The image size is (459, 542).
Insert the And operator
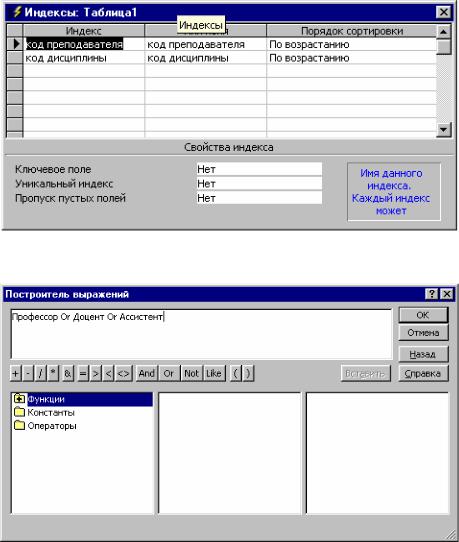click(x=147, y=373)
